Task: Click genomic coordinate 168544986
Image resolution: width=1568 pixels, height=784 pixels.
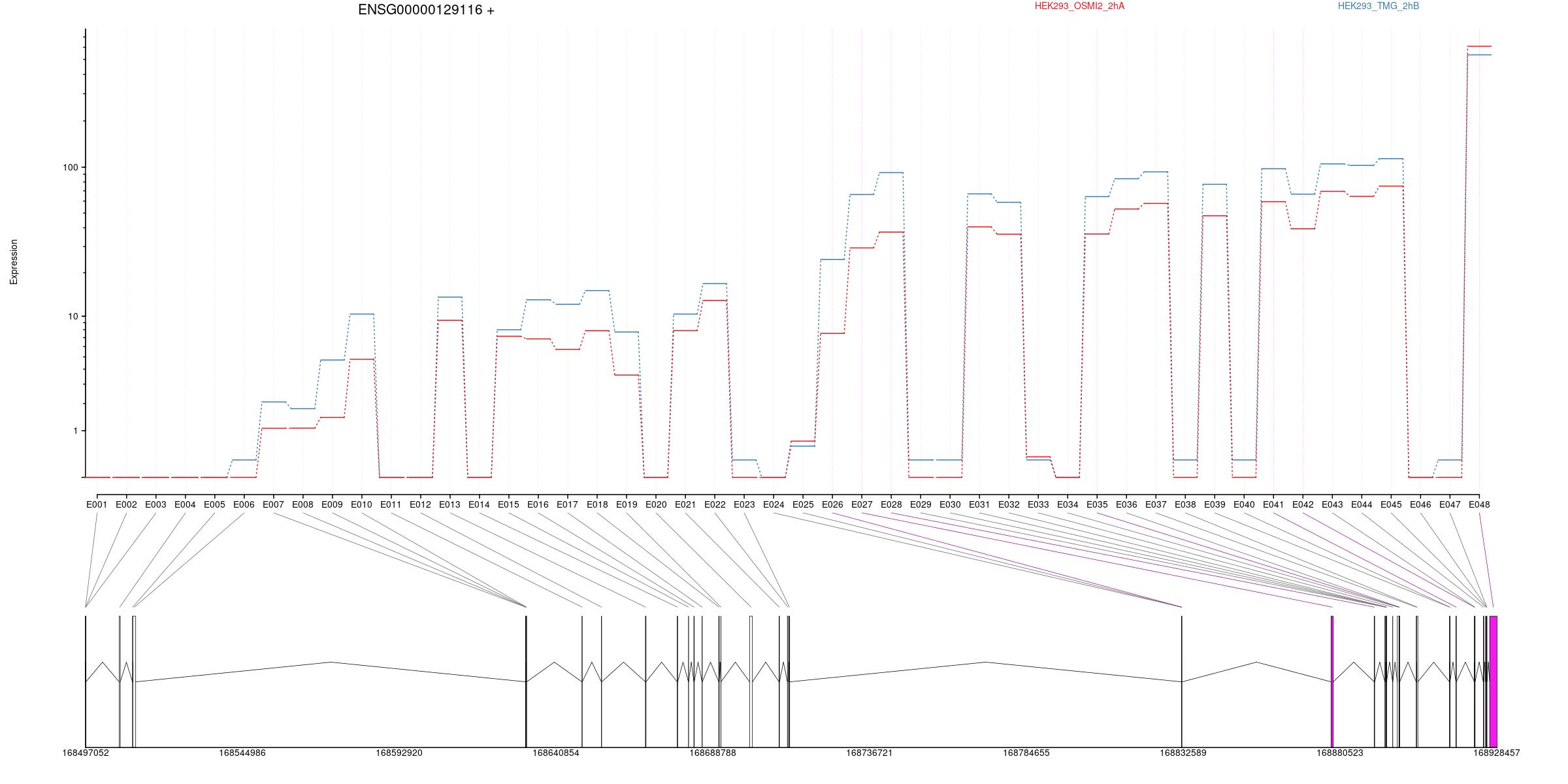Action: tap(242, 753)
